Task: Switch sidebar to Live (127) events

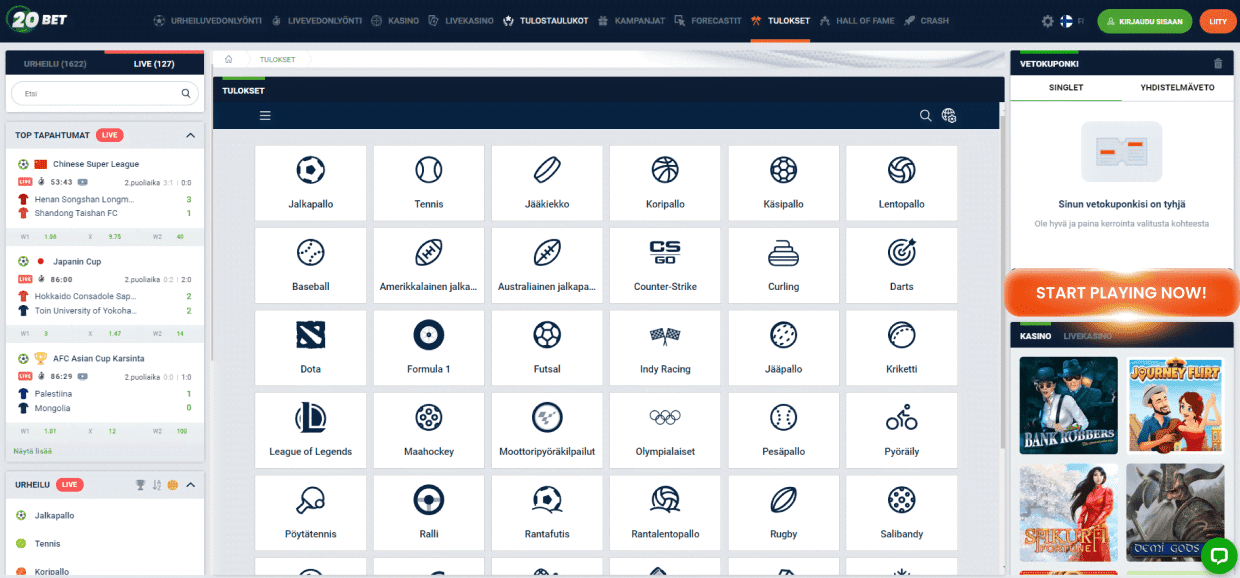Action: 154,64
